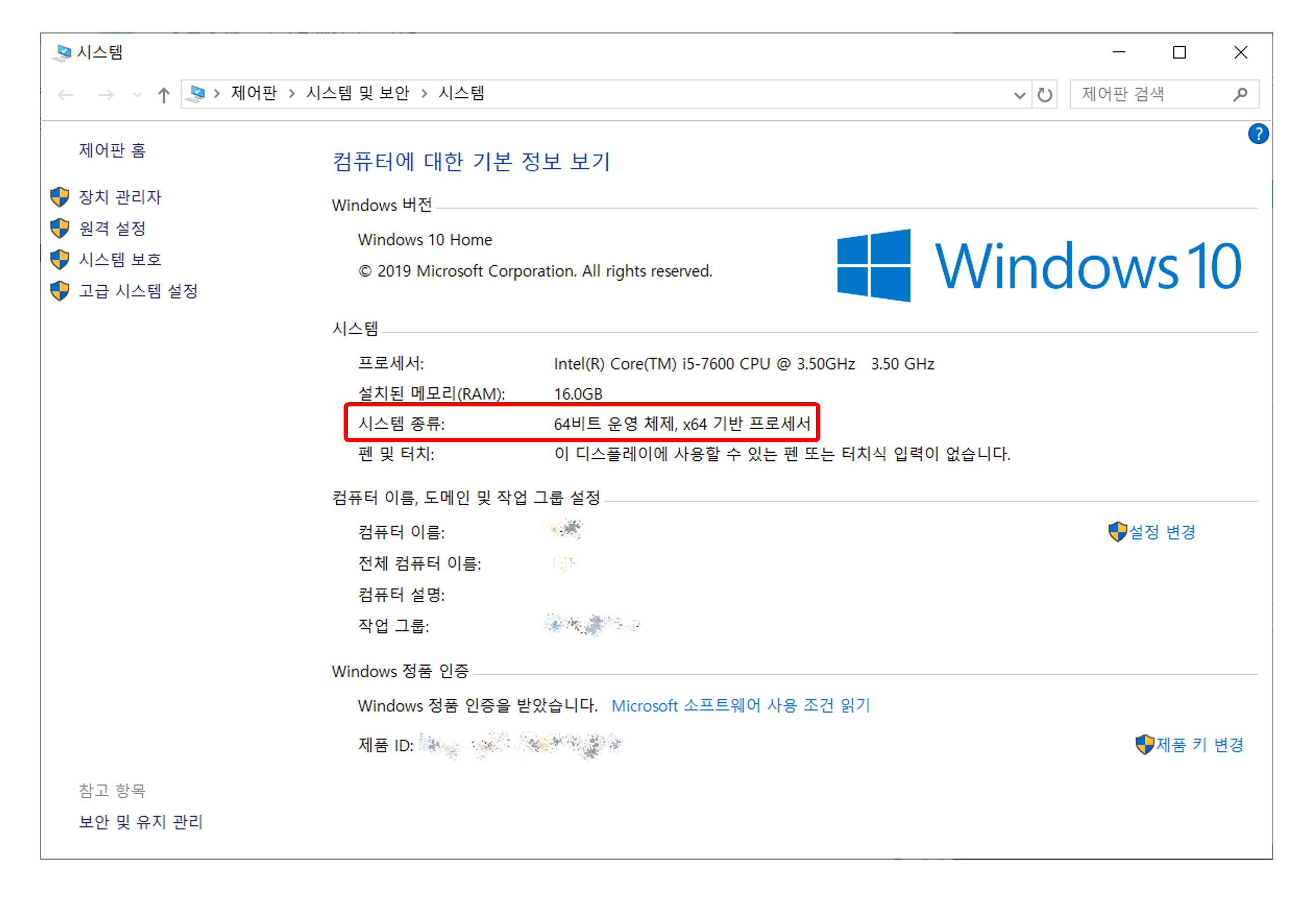Select 시스템 in the breadcrumb path
The image size is (1316, 900).
point(461,93)
